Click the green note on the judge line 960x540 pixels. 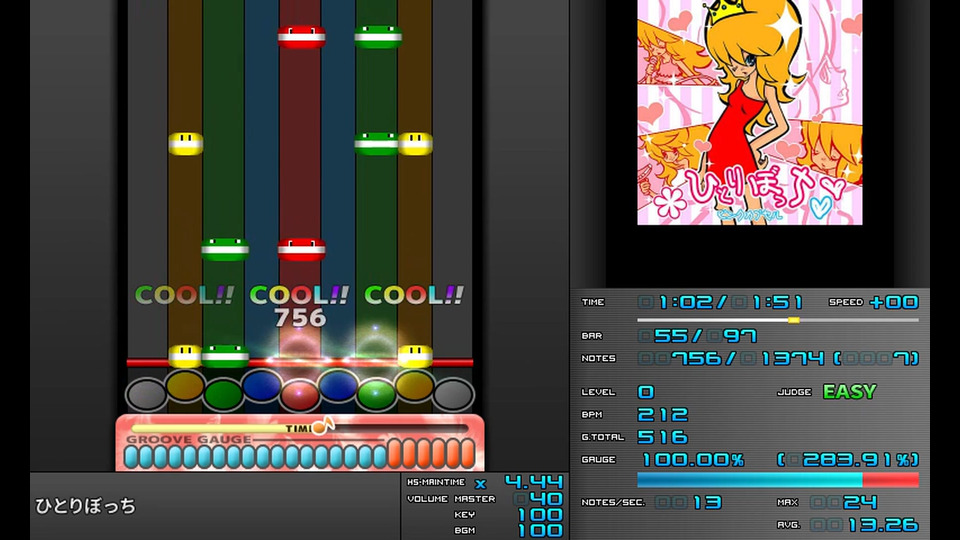(225, 356)
